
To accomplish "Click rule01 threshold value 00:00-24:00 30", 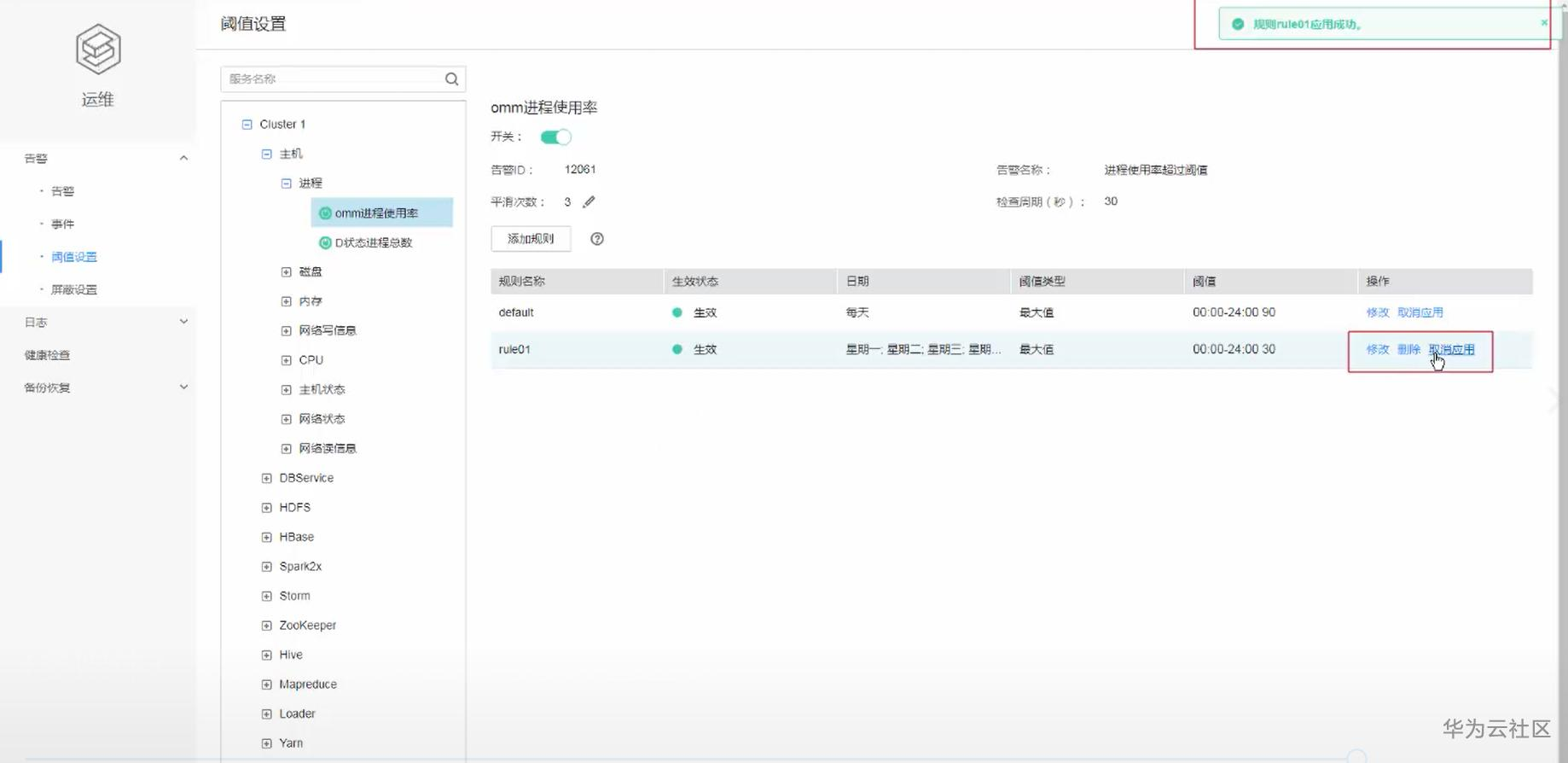I will [1234, 349].
